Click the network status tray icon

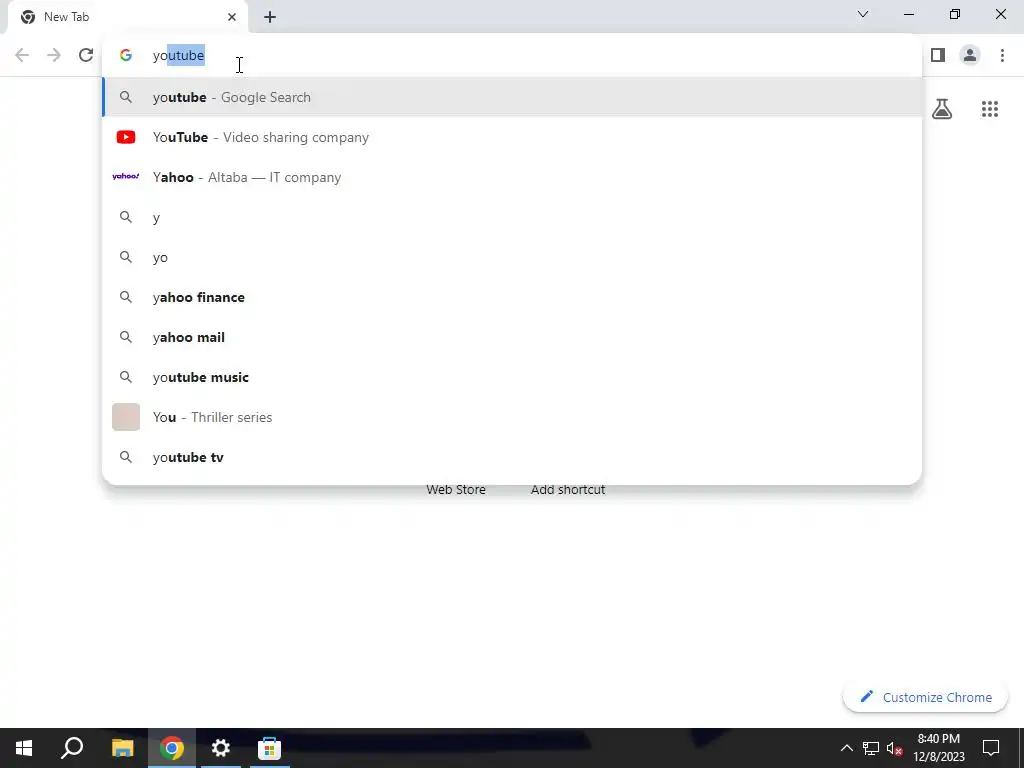pyautogui.click(x=871, y=748)
